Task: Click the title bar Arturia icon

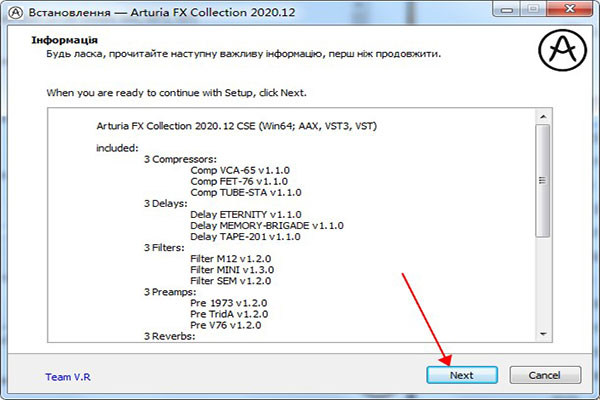Action: tap(15, 12)
